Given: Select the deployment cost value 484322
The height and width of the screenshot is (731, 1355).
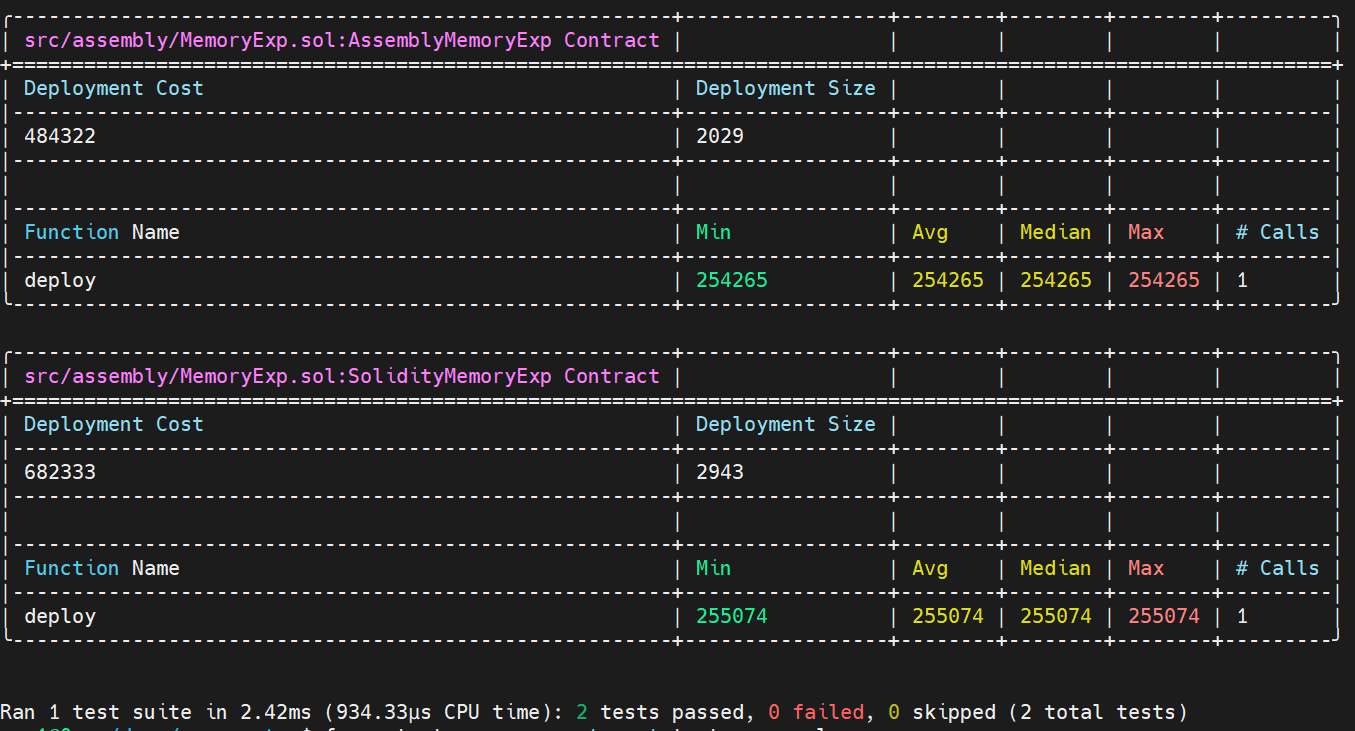Looking at the screenshot, I should pyautogui.click(x=60, y=136).
